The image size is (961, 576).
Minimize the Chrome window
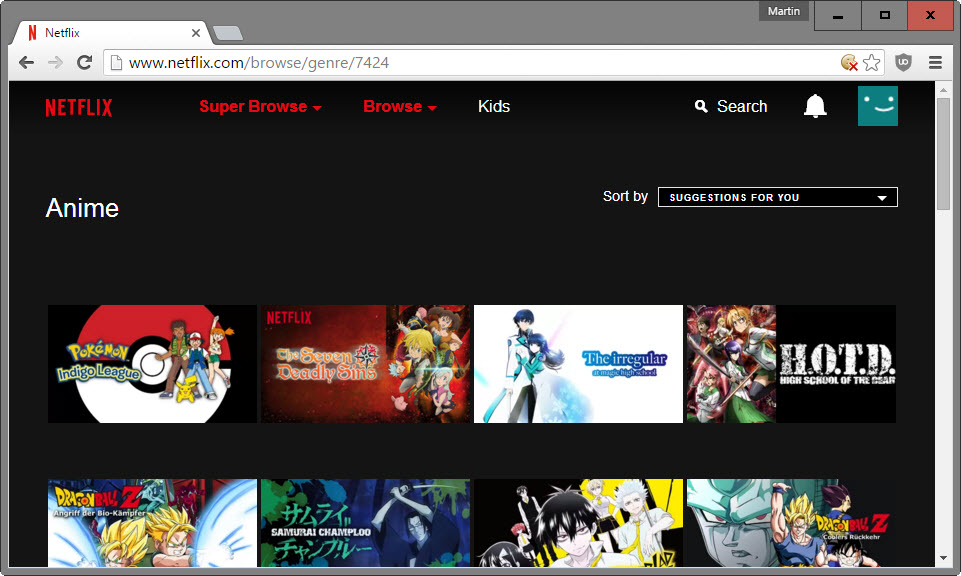coord(837,15)
